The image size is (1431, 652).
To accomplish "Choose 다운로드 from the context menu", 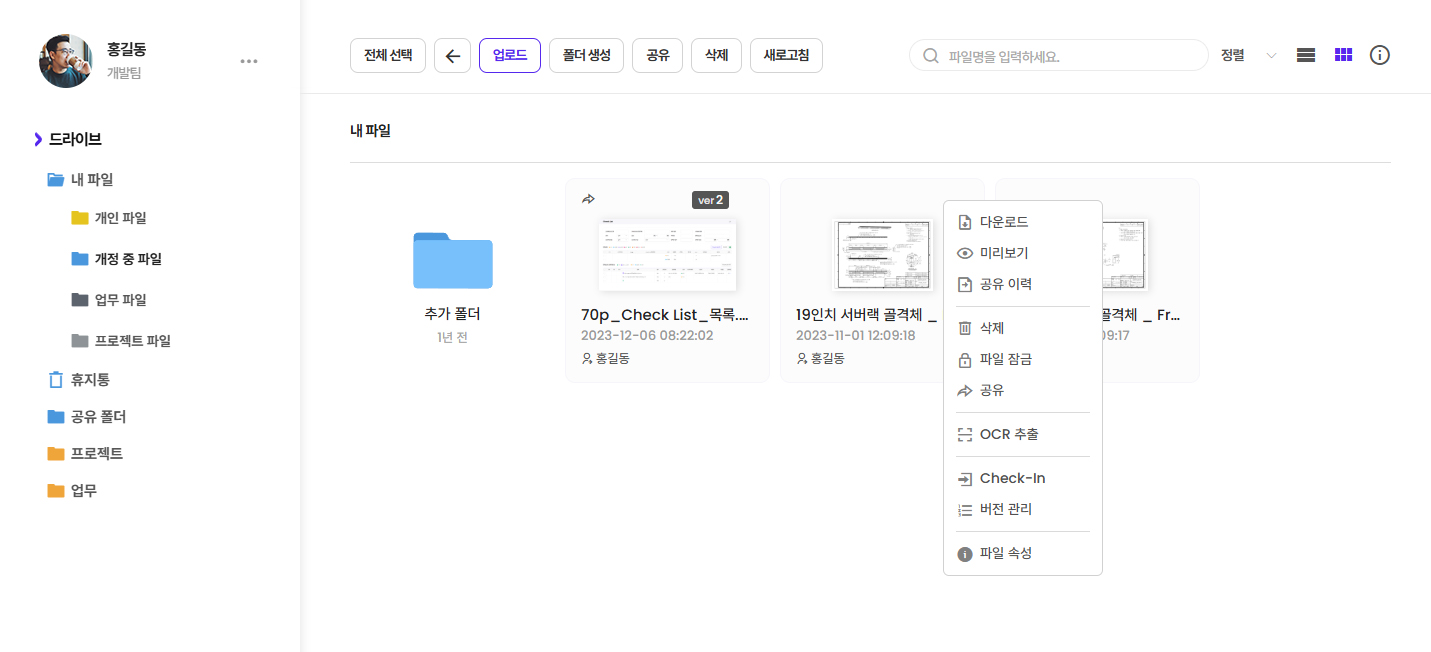I will click(x=1003, y=222).
